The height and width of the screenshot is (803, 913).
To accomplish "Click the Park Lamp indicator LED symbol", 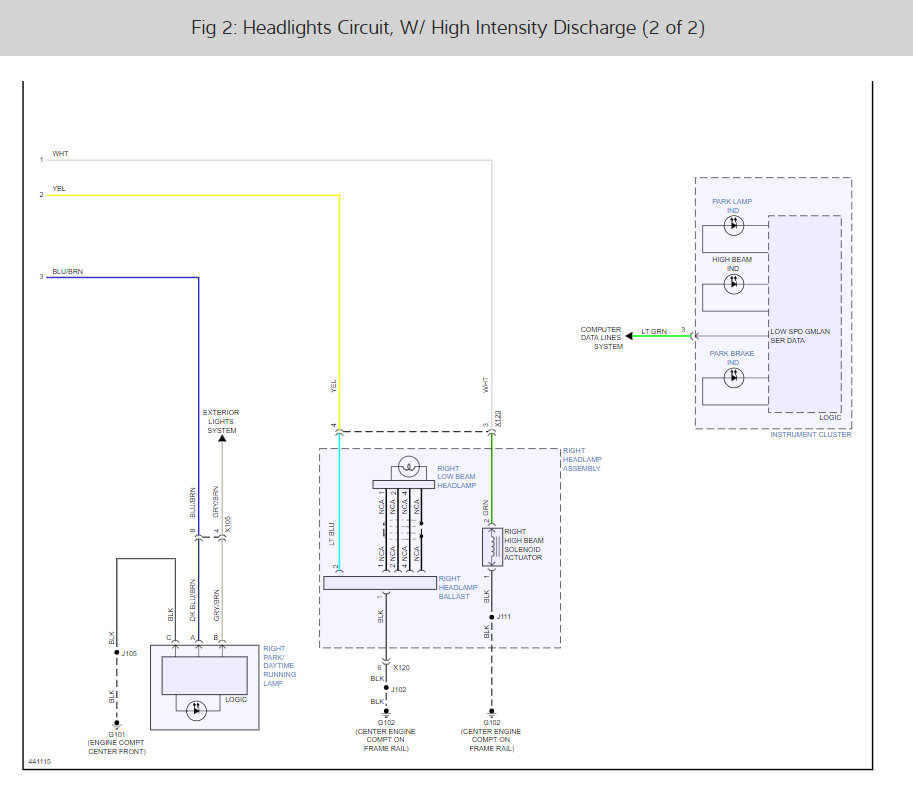I will tap(734, 225).
